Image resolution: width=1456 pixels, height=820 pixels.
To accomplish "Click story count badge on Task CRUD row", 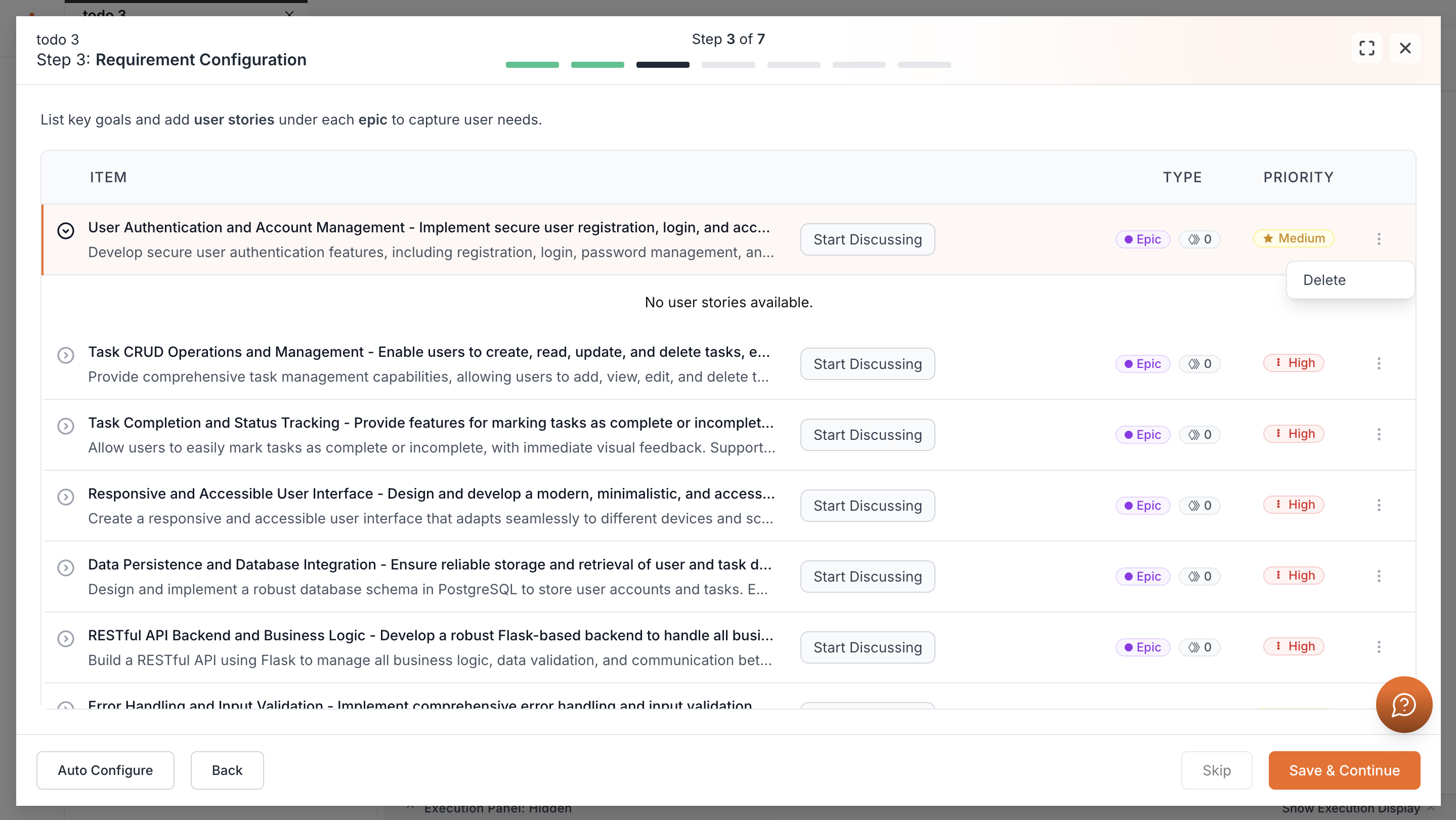I will click(x=1200, y=363).
